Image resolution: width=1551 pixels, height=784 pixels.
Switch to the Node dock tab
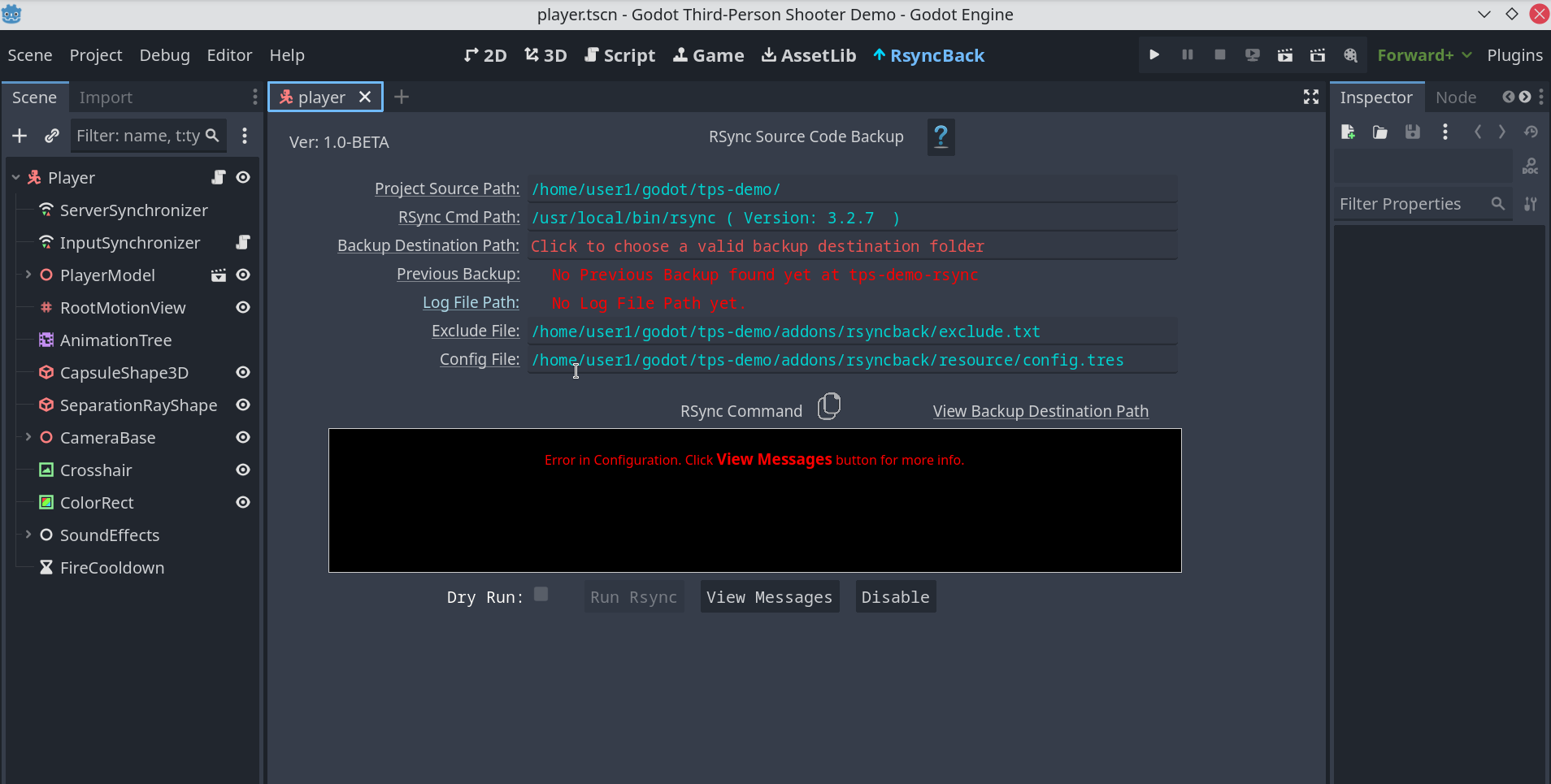point(1456,97)
